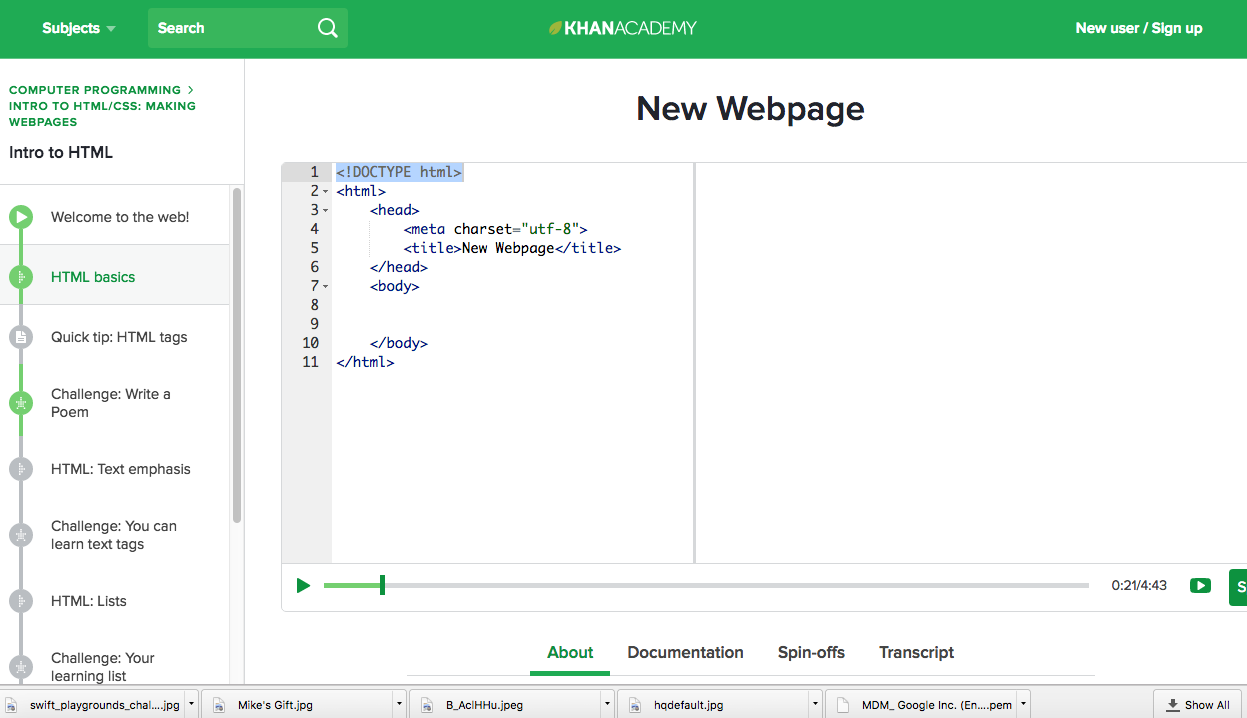Click the 'Welcome to the web!' play icon
The image size is (1247, 718).
pos(21,217)
